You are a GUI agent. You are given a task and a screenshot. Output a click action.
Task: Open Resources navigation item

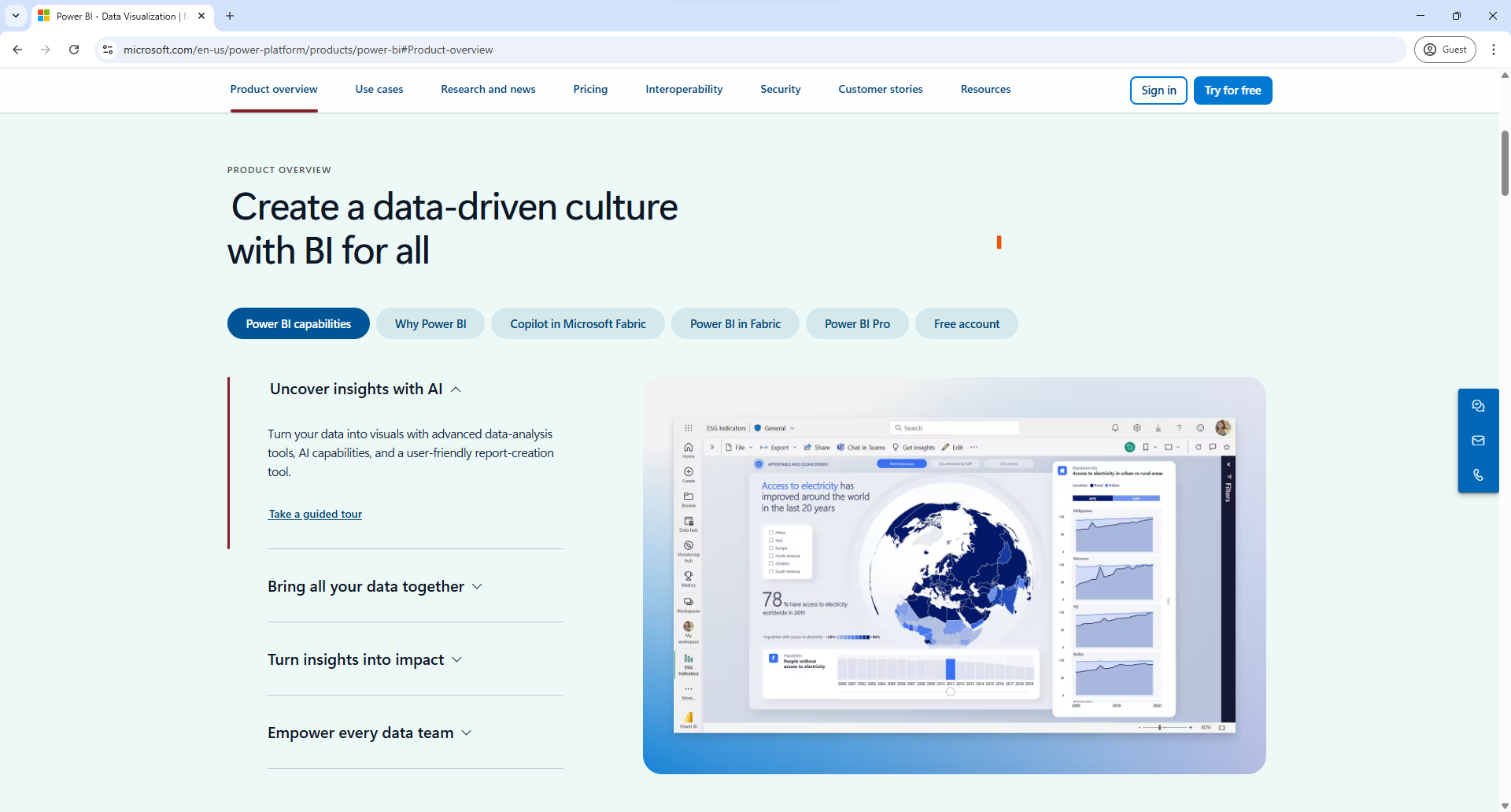click(985, 90)
